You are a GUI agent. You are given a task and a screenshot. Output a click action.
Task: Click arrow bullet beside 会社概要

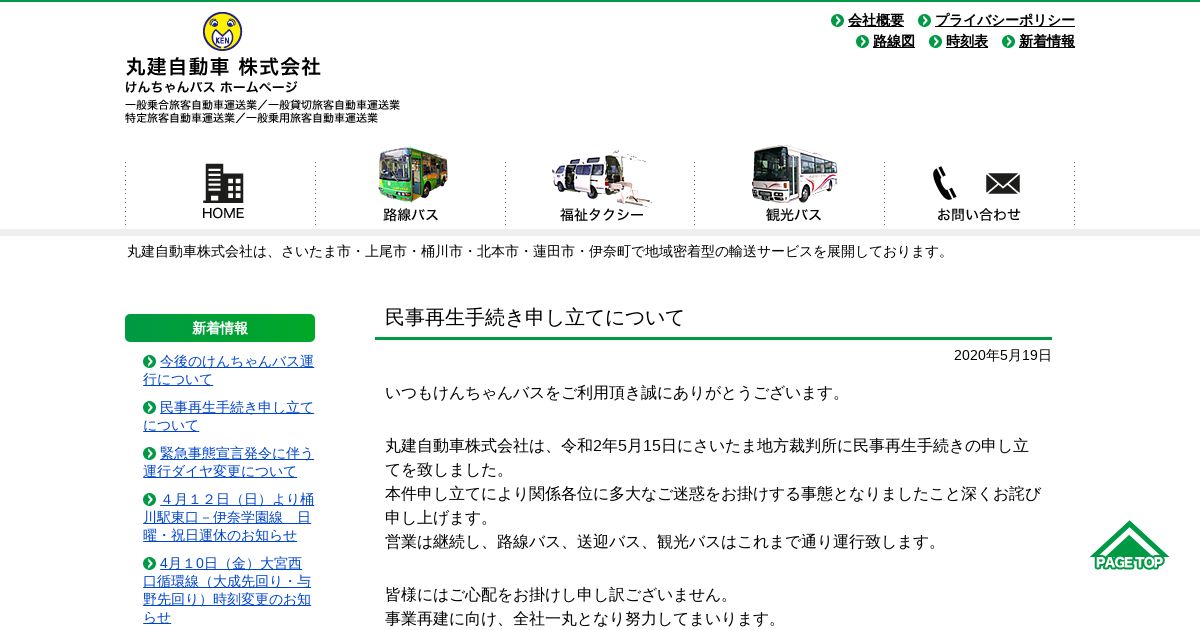tap(837, 20)
